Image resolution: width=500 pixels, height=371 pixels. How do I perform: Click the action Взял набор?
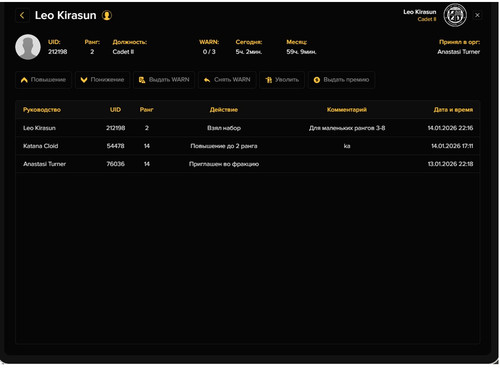(224, 128)
